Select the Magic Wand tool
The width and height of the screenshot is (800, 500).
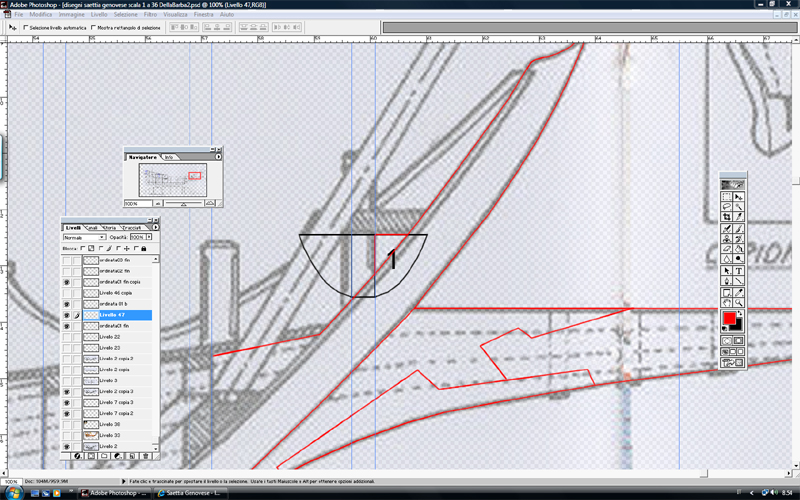pos(739,207)
